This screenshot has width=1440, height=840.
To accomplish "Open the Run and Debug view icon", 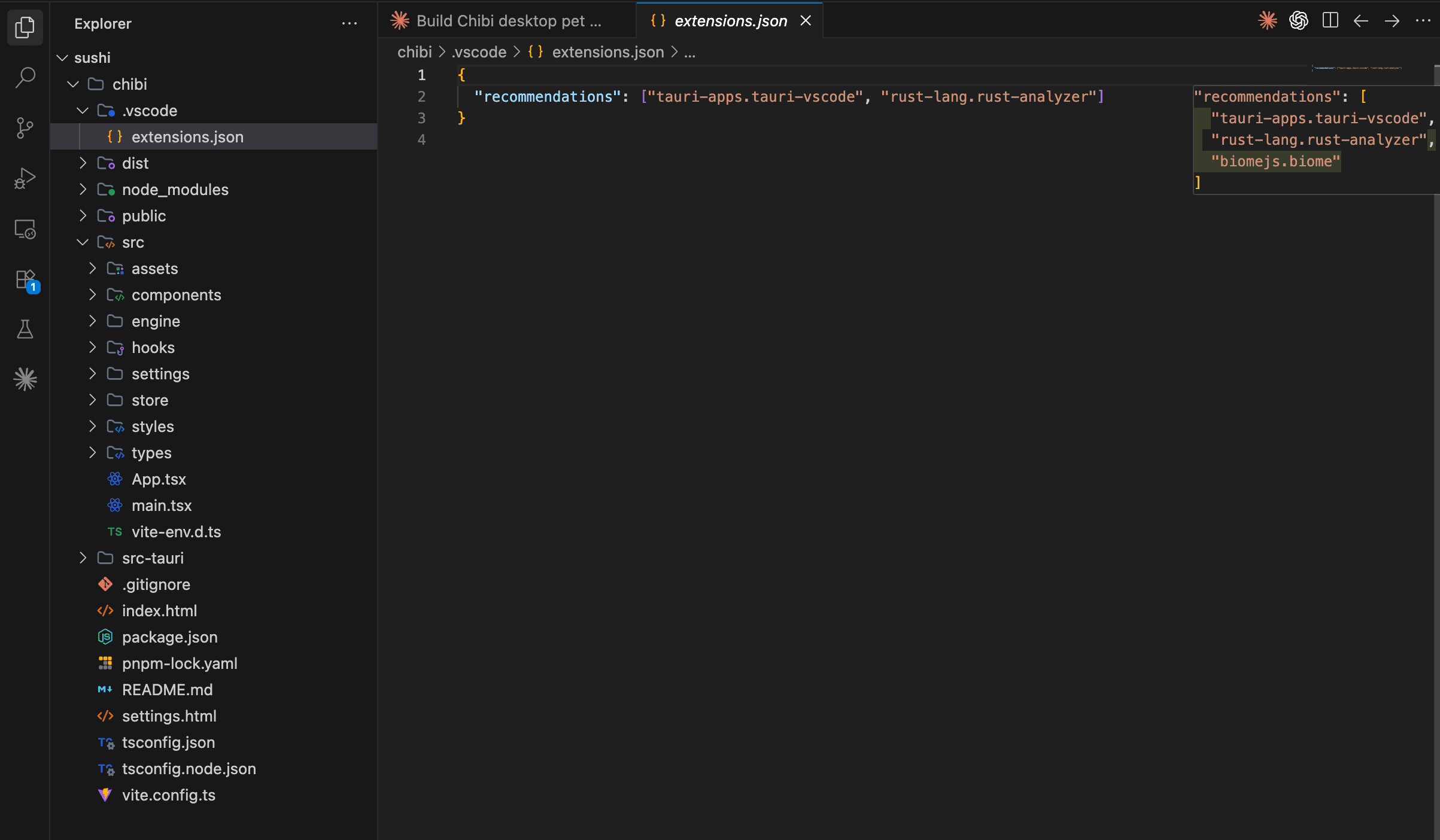I will (x=25, y=178).
